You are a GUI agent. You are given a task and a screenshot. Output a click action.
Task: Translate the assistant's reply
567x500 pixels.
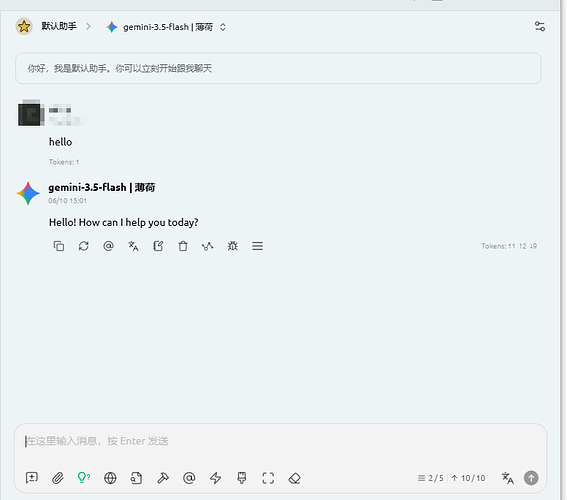[133, 246]
